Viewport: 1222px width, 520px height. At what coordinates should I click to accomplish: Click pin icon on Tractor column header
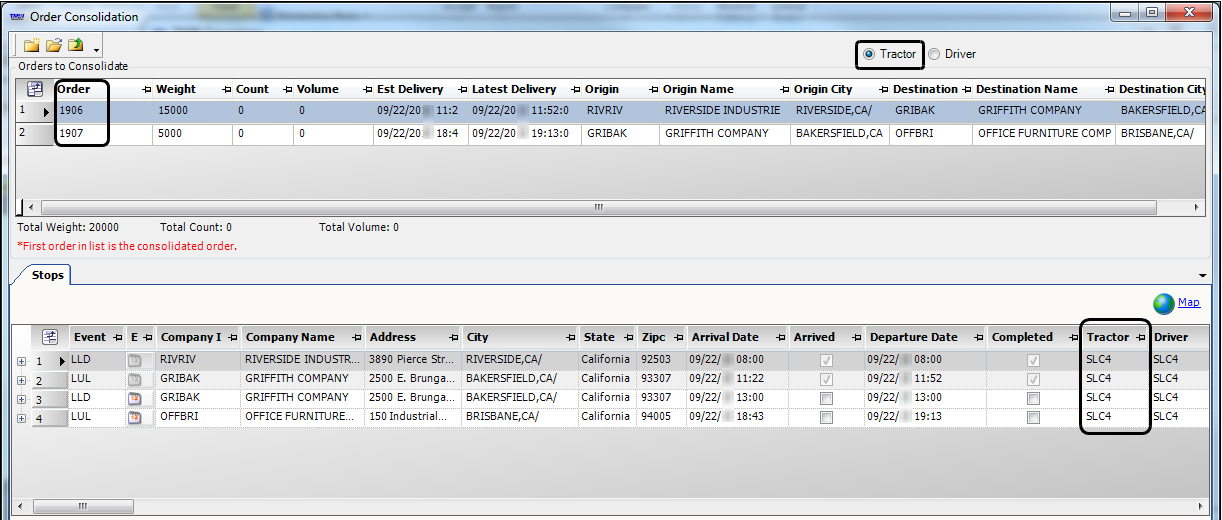1142,338
